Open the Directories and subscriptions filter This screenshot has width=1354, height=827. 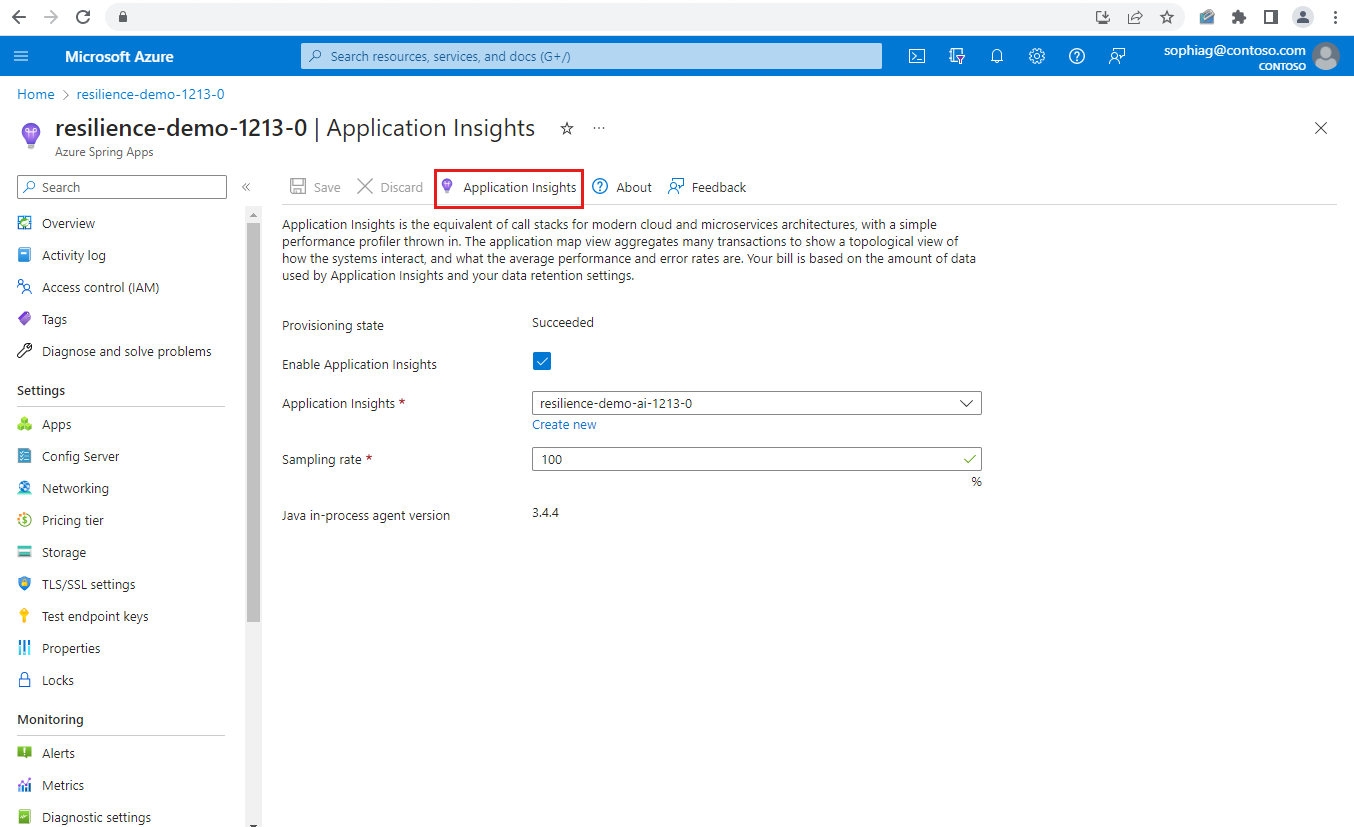957,56
